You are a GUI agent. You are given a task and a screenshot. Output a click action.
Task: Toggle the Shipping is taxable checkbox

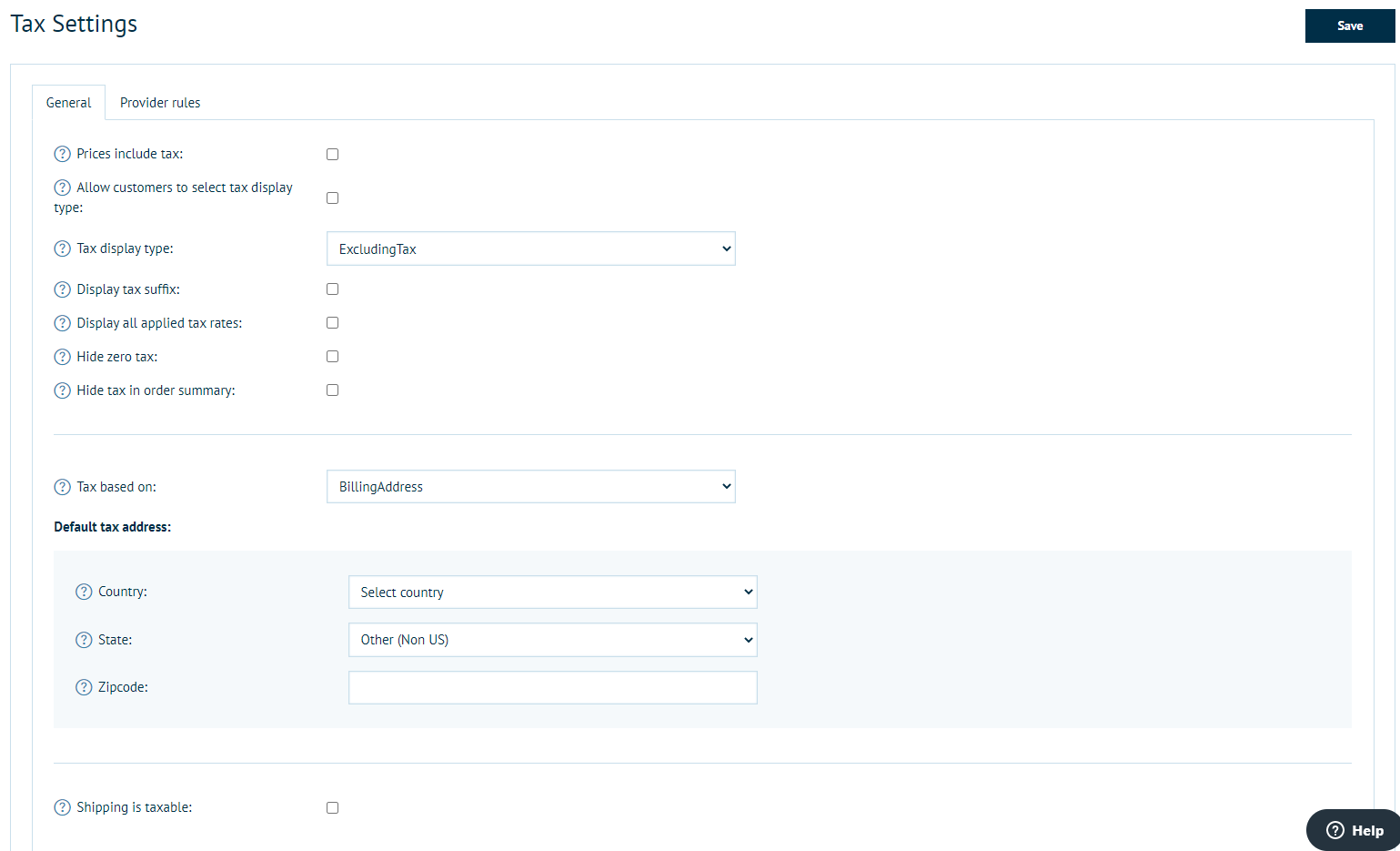332,808
